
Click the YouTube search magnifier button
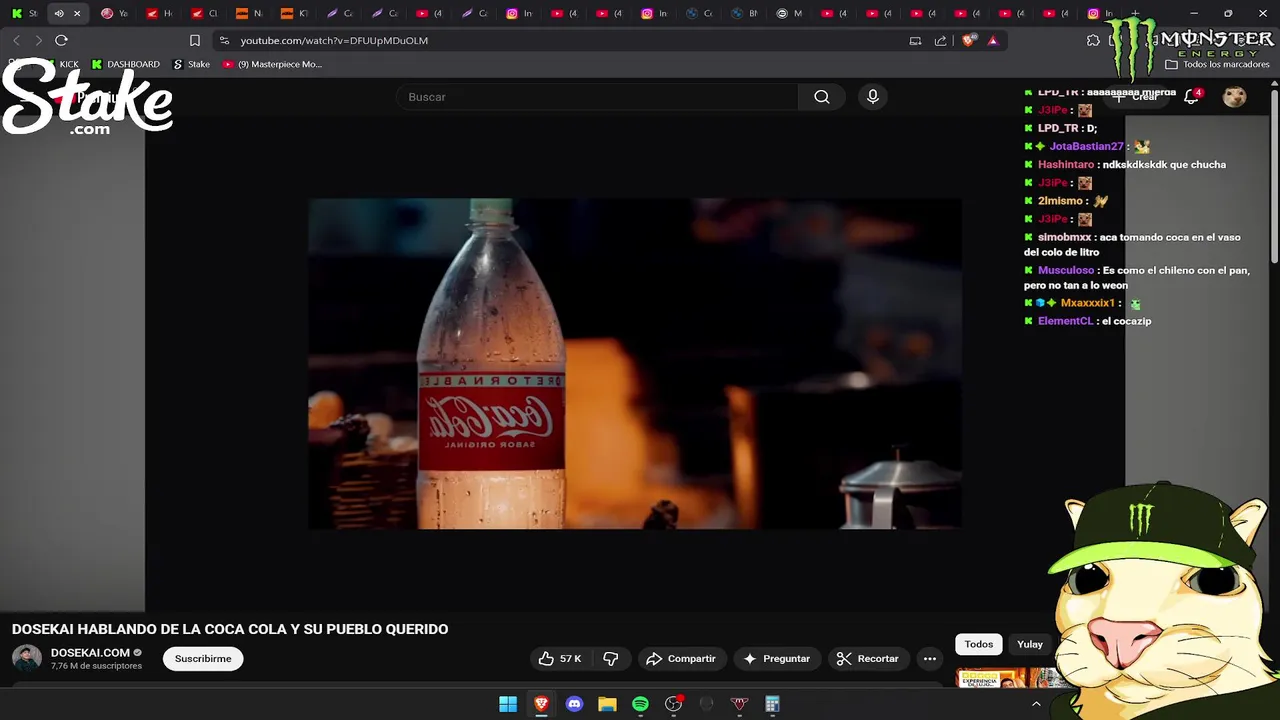tap(822, 97)
